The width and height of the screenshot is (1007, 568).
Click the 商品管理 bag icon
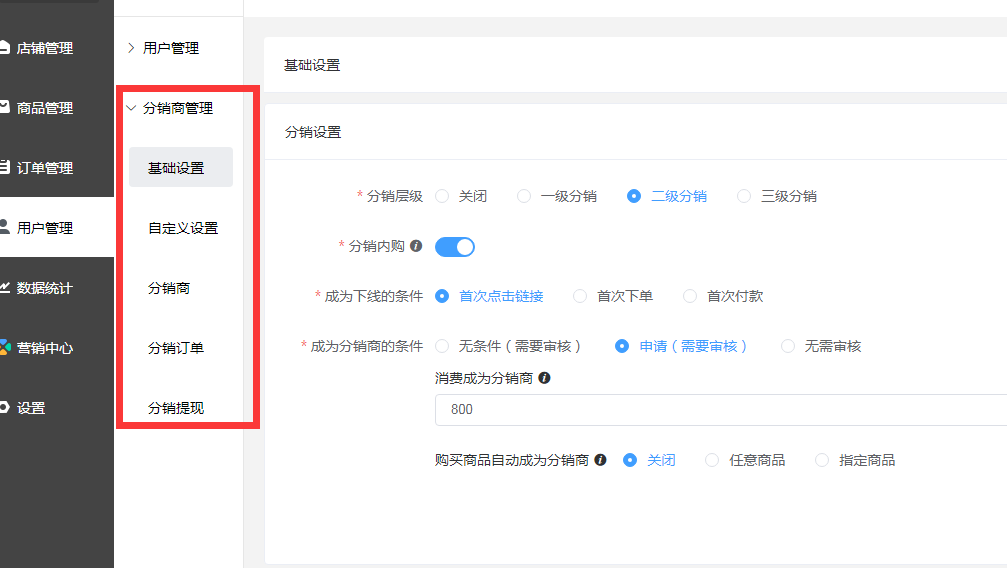pyautogui.click(x=4, y=107)
